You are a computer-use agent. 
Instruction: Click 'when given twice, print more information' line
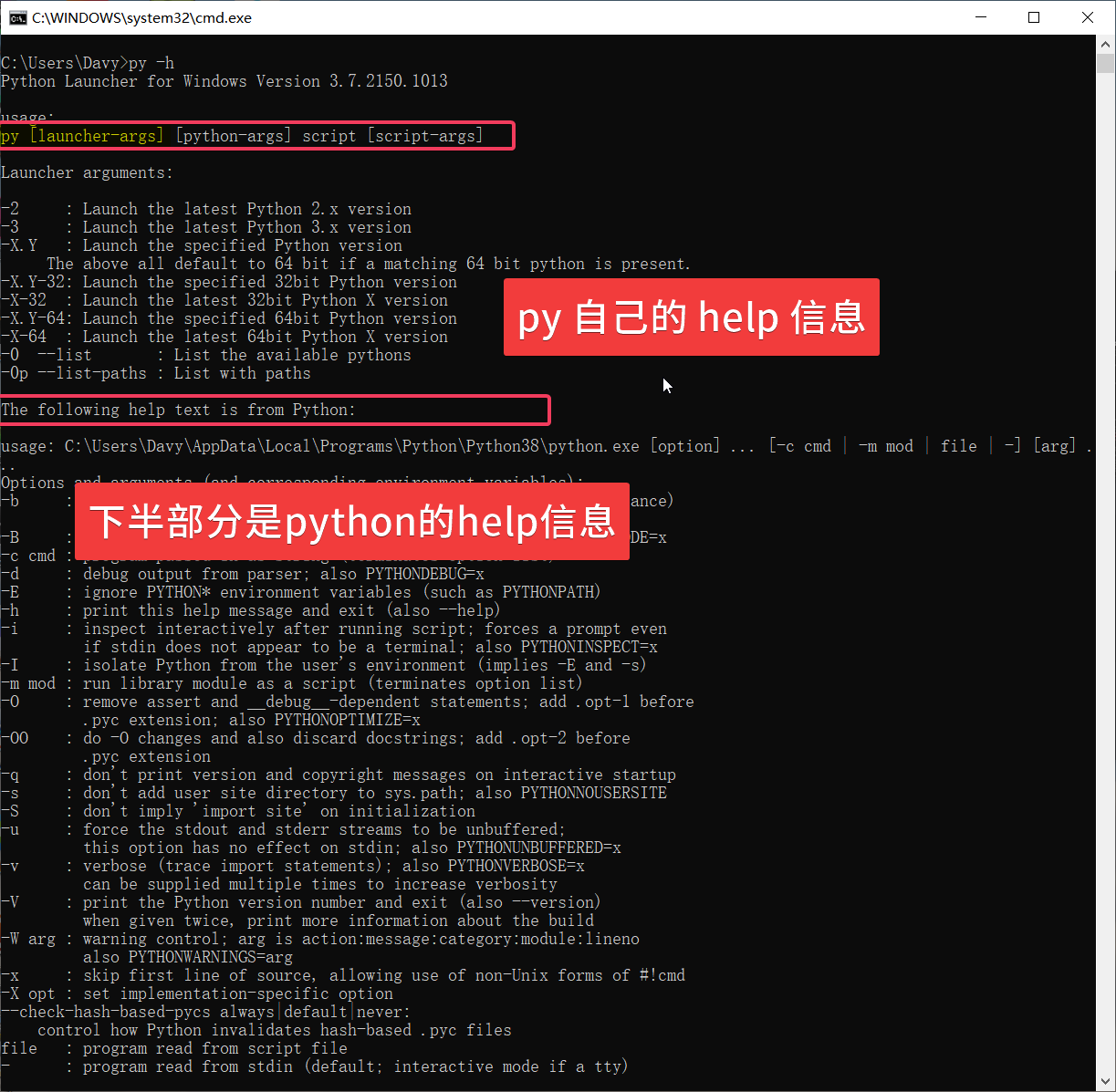339,920
